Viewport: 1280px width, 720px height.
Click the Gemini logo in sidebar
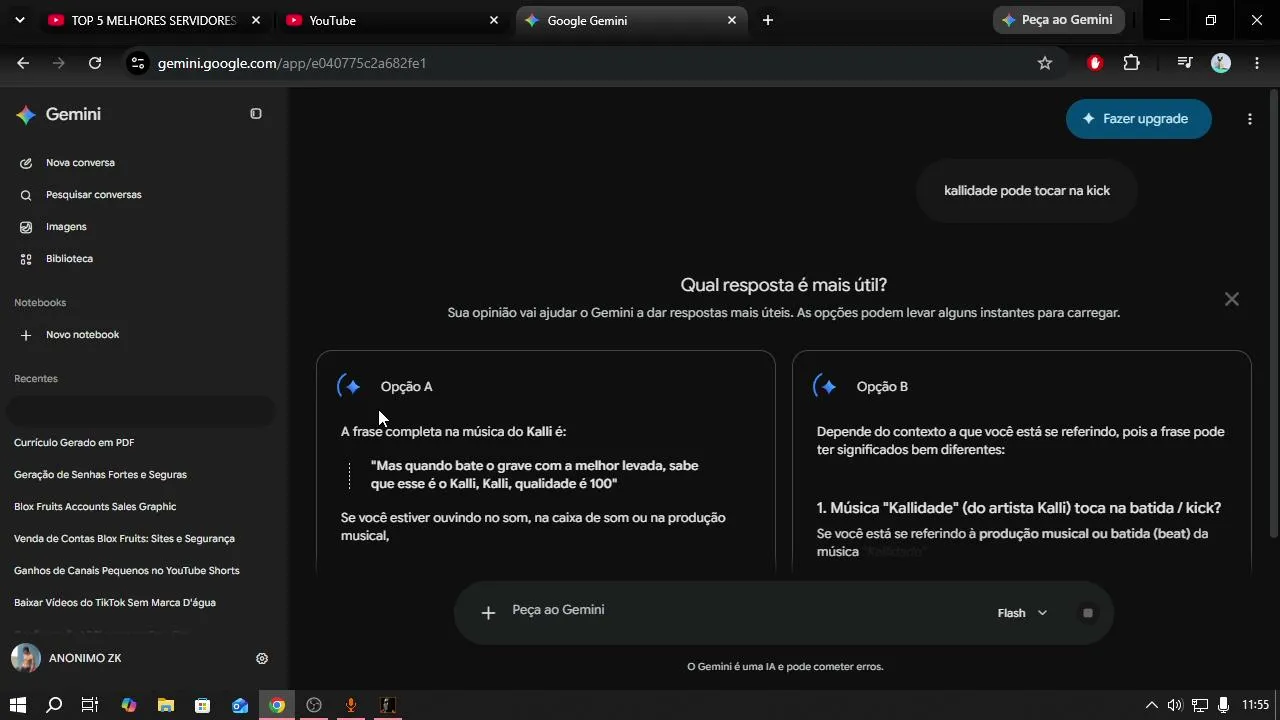[26, 115]
